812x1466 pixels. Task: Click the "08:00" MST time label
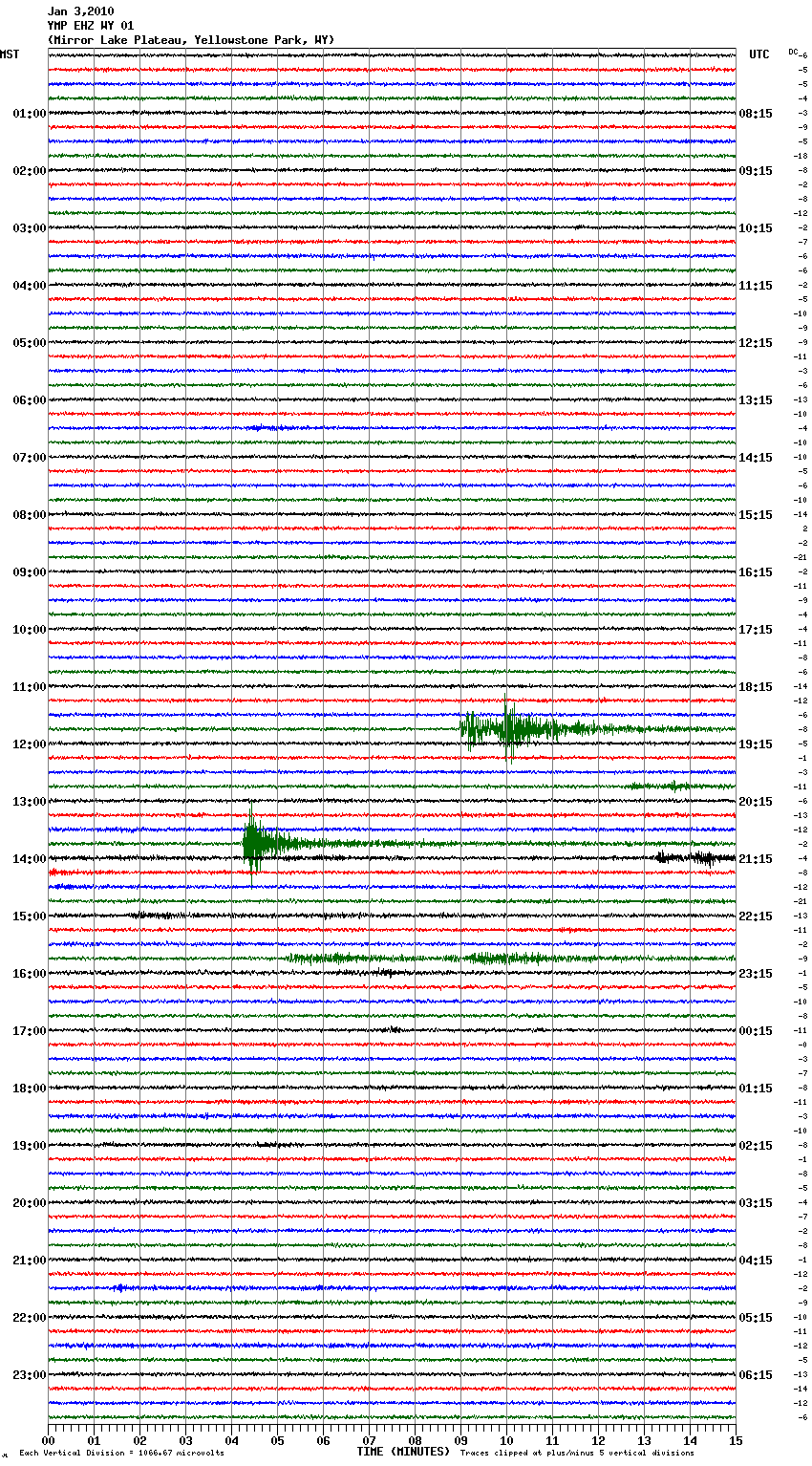(x=30, y=515)
